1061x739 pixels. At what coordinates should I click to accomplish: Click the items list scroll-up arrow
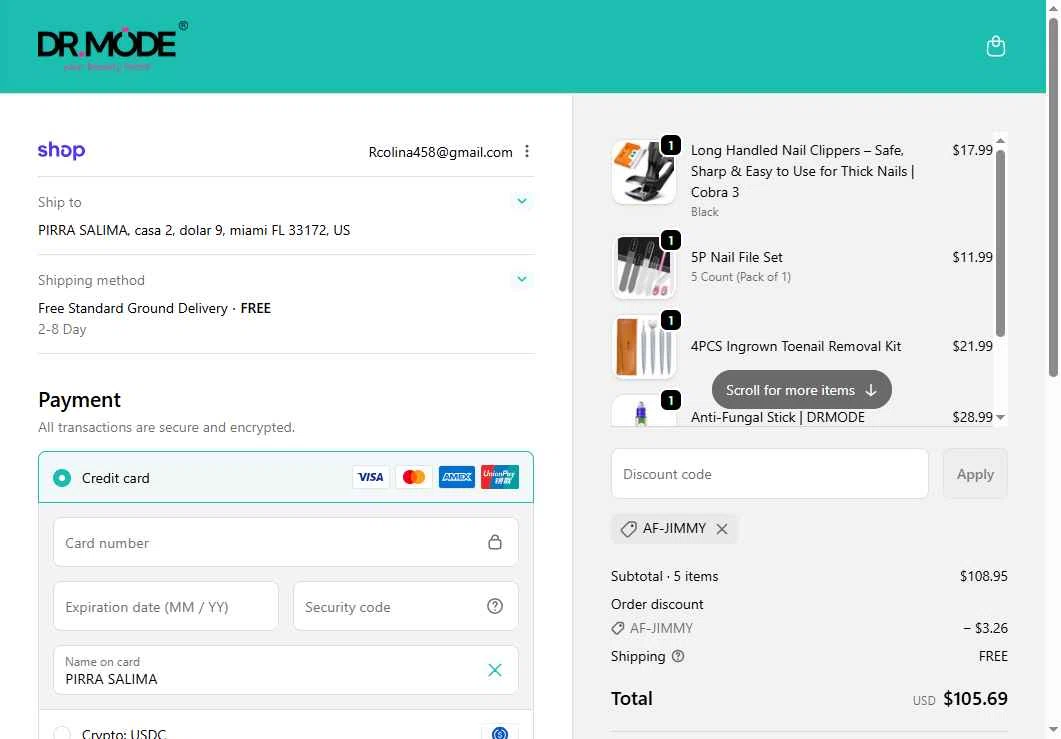1000,141
